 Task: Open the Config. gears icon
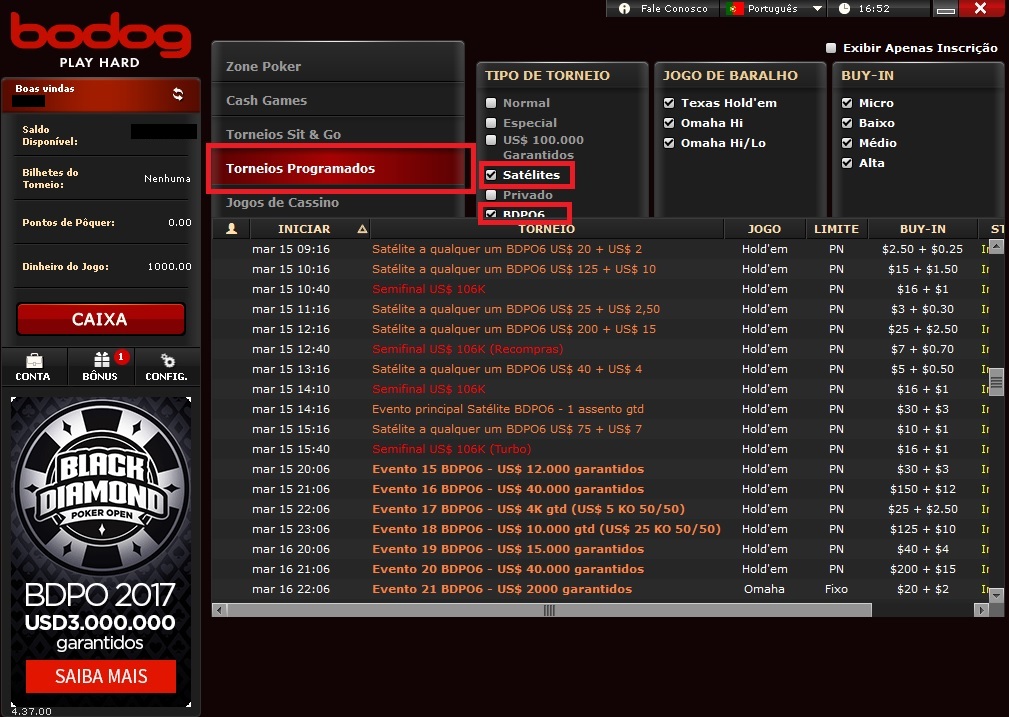pyautogui.click(x=167, y=360)
